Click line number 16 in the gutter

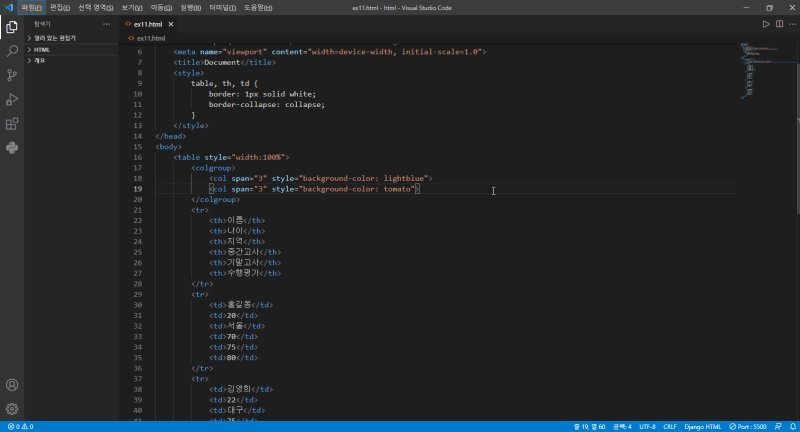point(137,157)
